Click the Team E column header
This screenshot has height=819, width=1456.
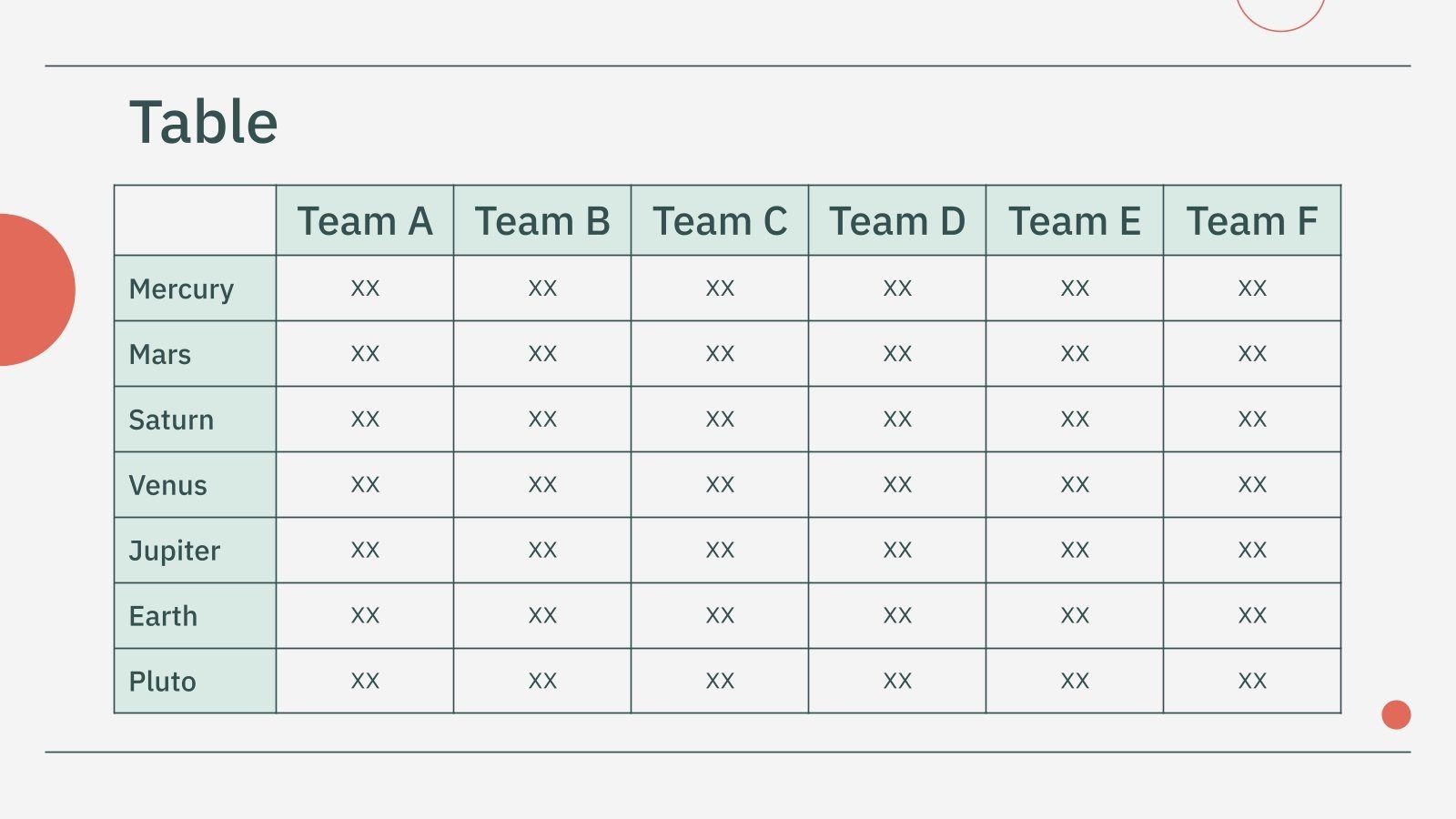click(1075, 220)
